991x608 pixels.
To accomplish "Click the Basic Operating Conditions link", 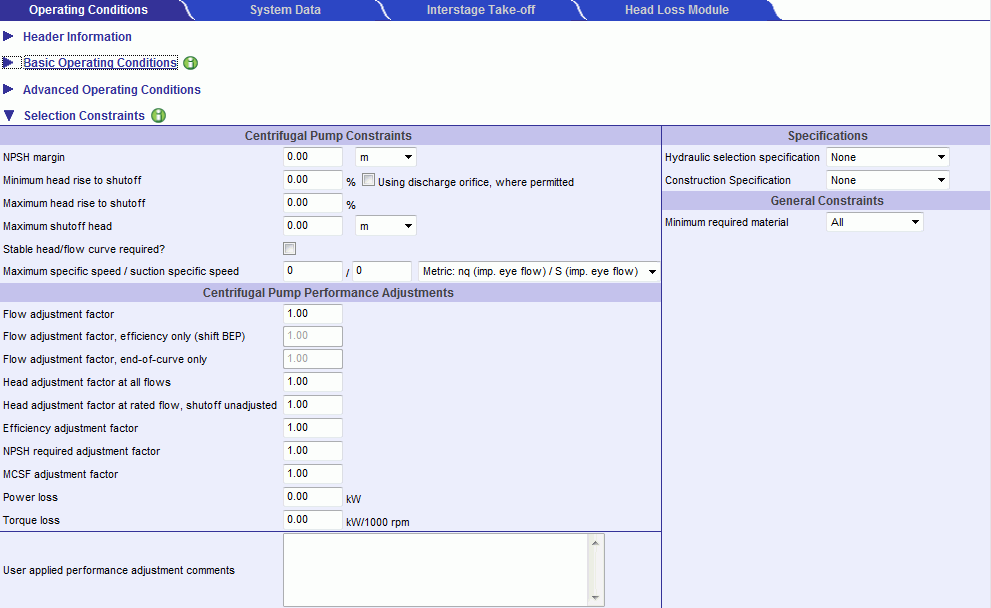I will (100, 63).
